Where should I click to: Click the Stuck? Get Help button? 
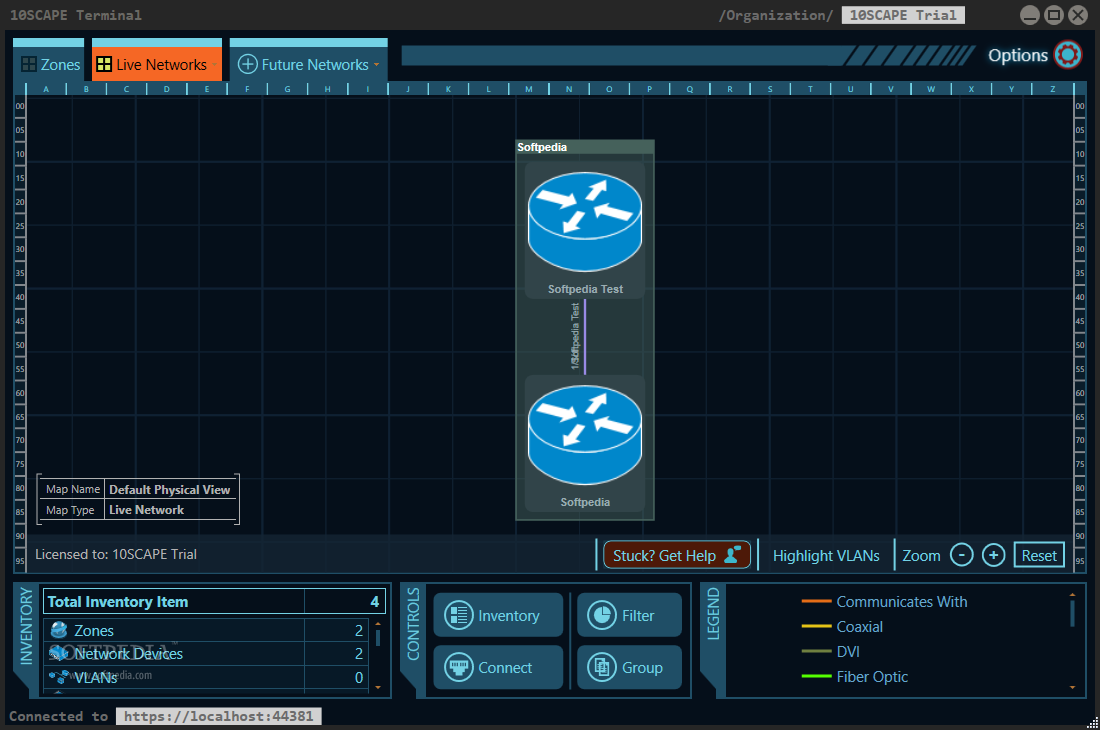pyautogui.click(x=677, y=555)
